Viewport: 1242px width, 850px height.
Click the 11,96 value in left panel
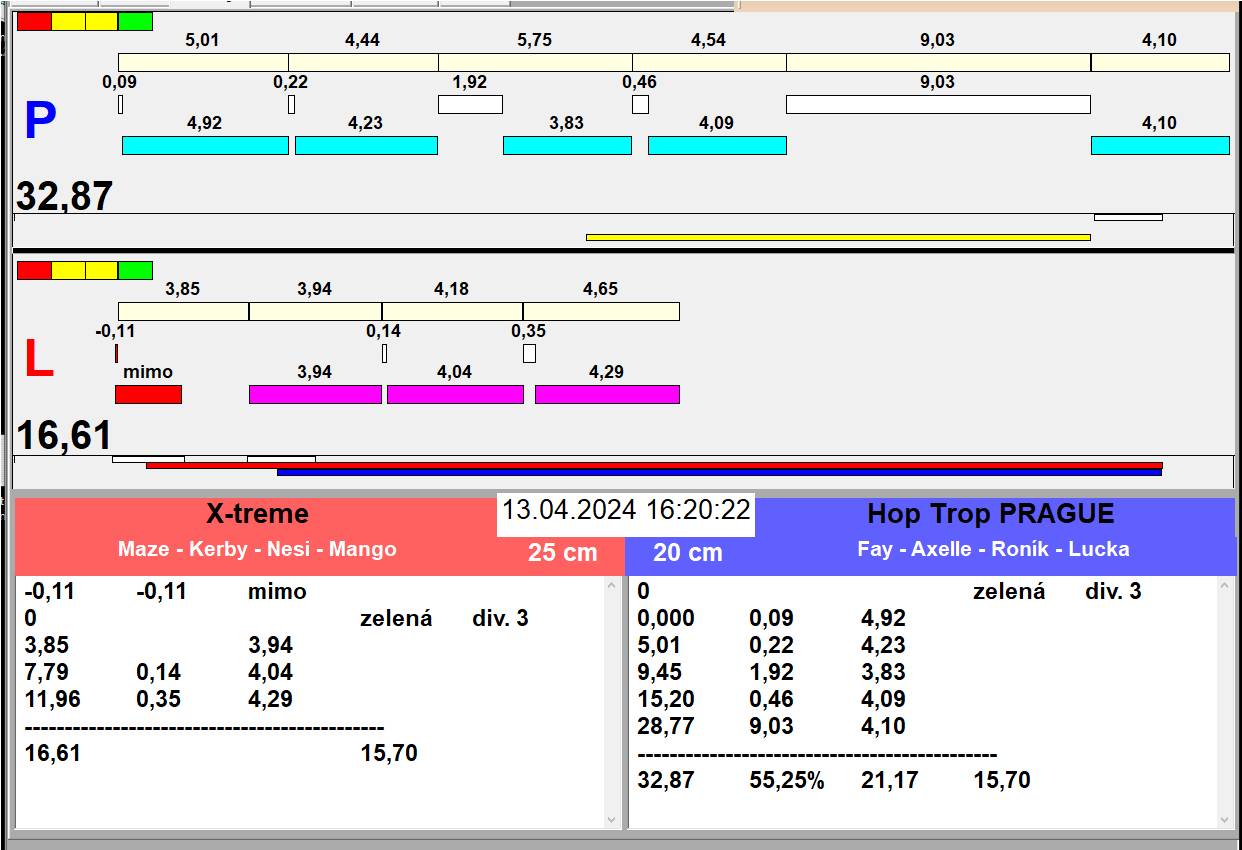[52, 699]
